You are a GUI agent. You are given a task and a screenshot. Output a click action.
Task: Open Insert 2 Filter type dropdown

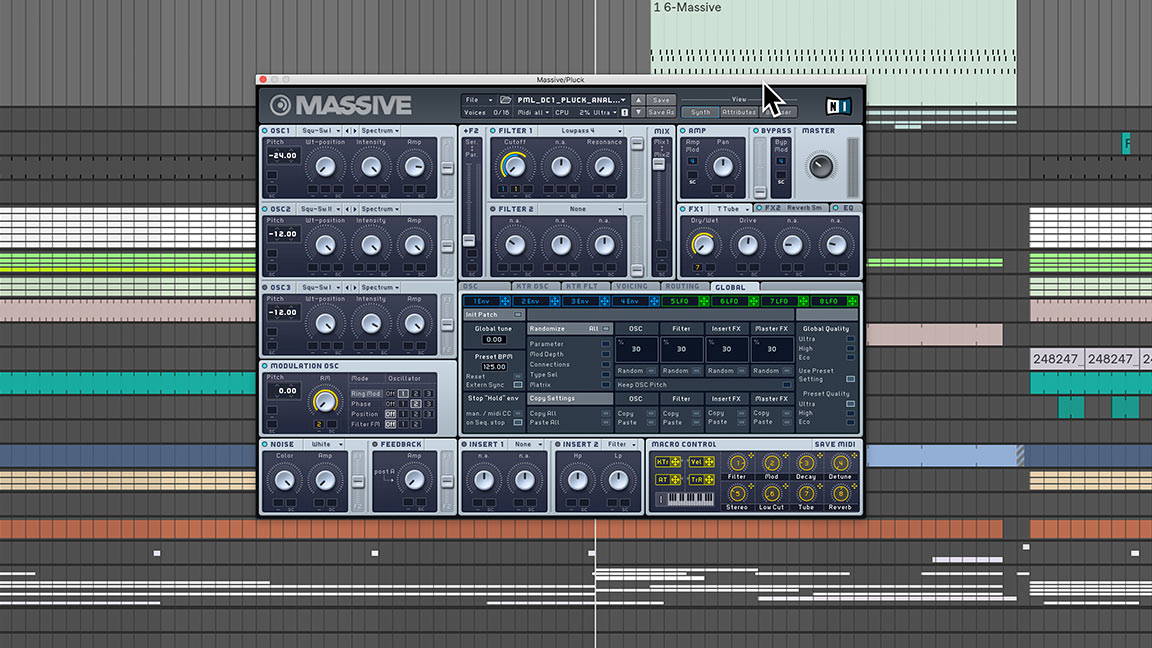pyautogui.click(x=622, y=444)
